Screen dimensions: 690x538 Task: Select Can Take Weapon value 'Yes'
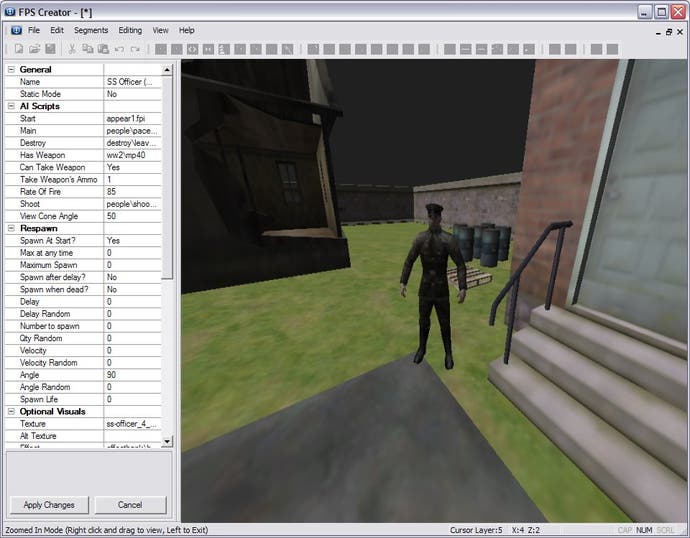[x=133, y=167]
